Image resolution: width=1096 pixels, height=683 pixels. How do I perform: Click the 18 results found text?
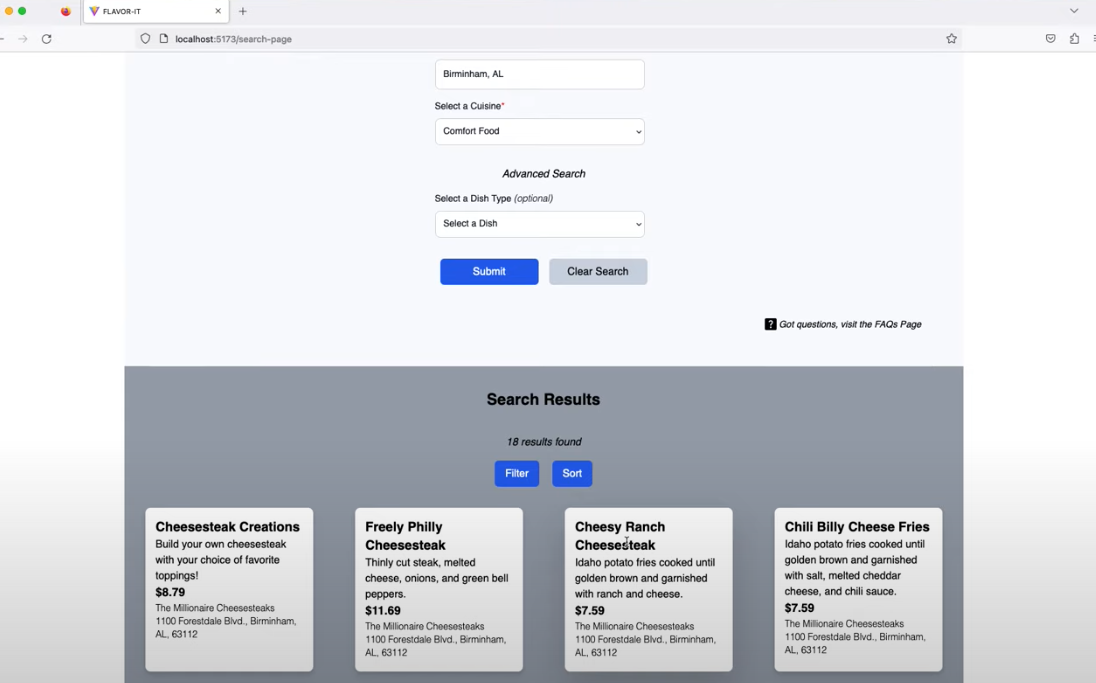pos(544,442)
